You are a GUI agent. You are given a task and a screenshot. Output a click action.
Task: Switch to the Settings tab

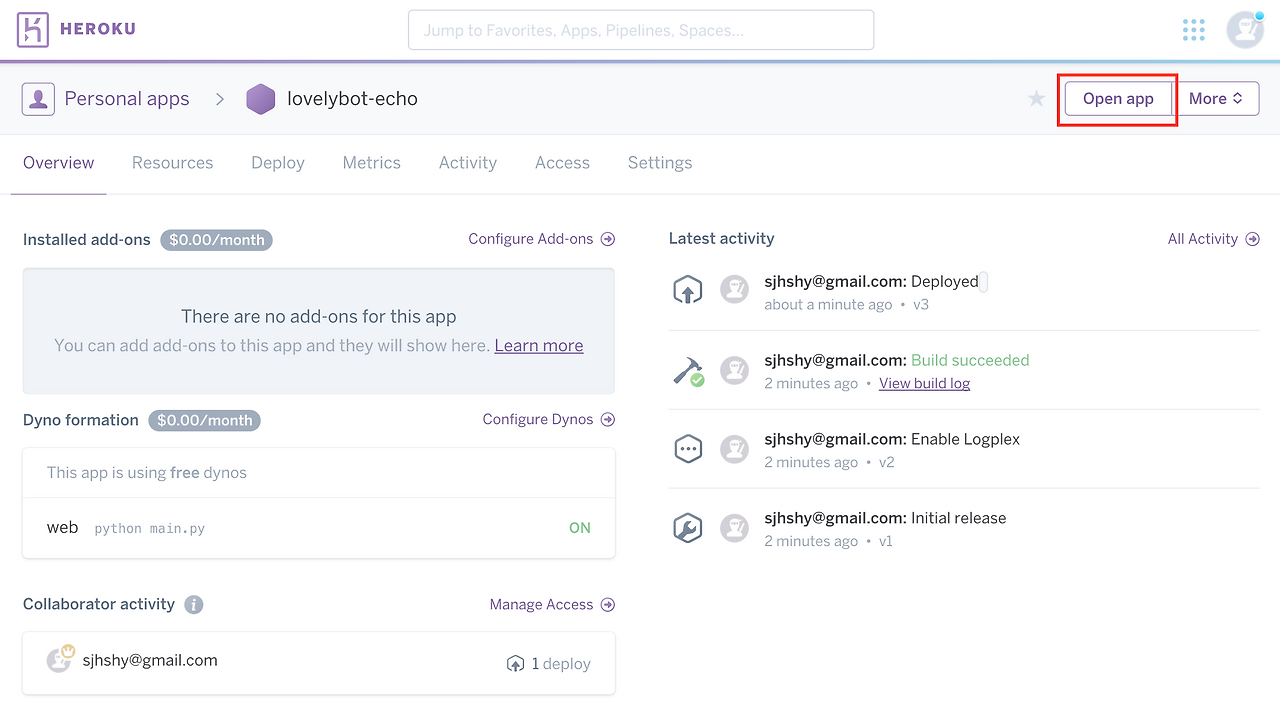tap(660, 162)
